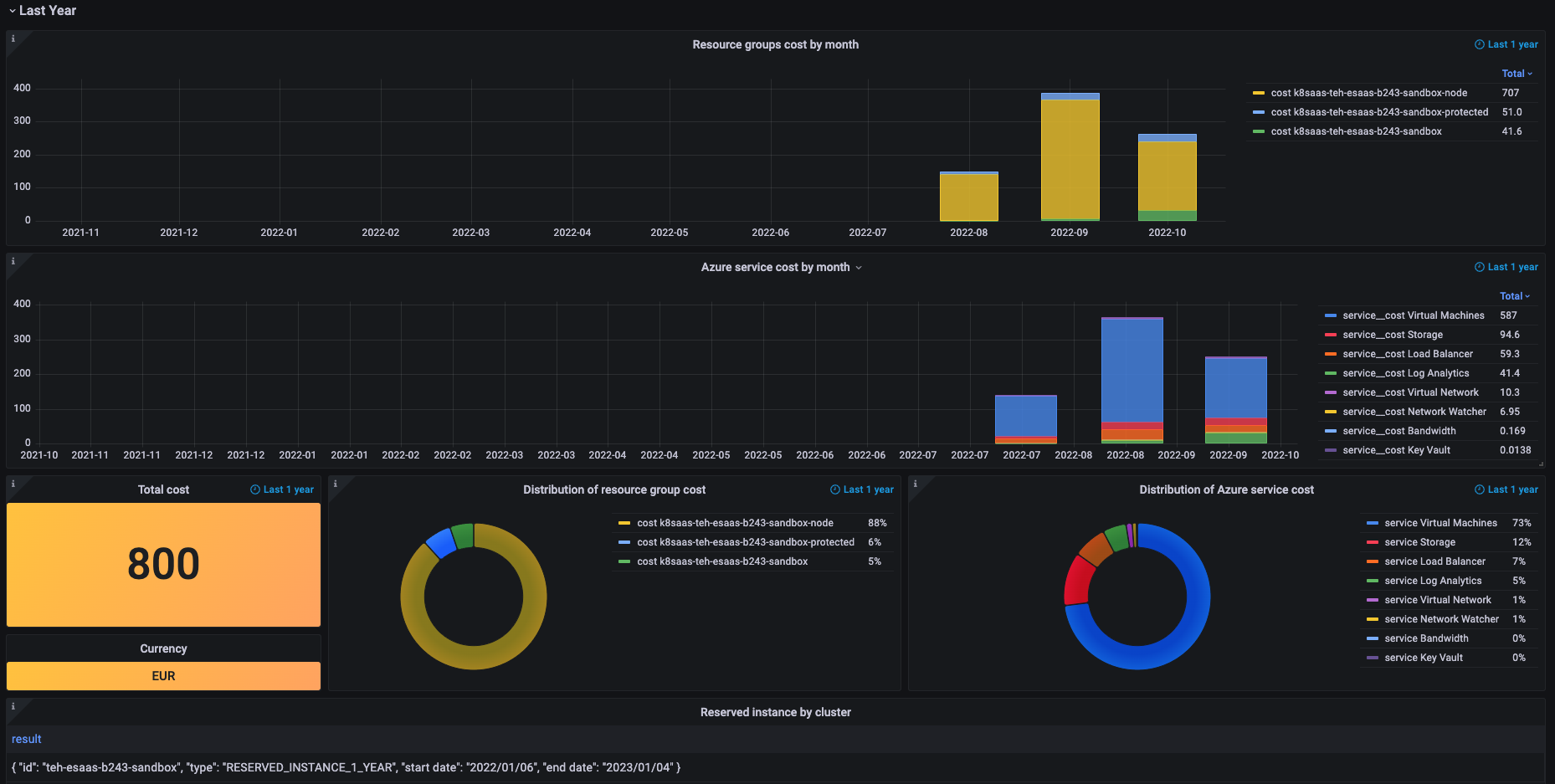1555x784 pixels.
Task: Toggle service__cost Network Watcher legend series
Action: tap(1414, 412)
